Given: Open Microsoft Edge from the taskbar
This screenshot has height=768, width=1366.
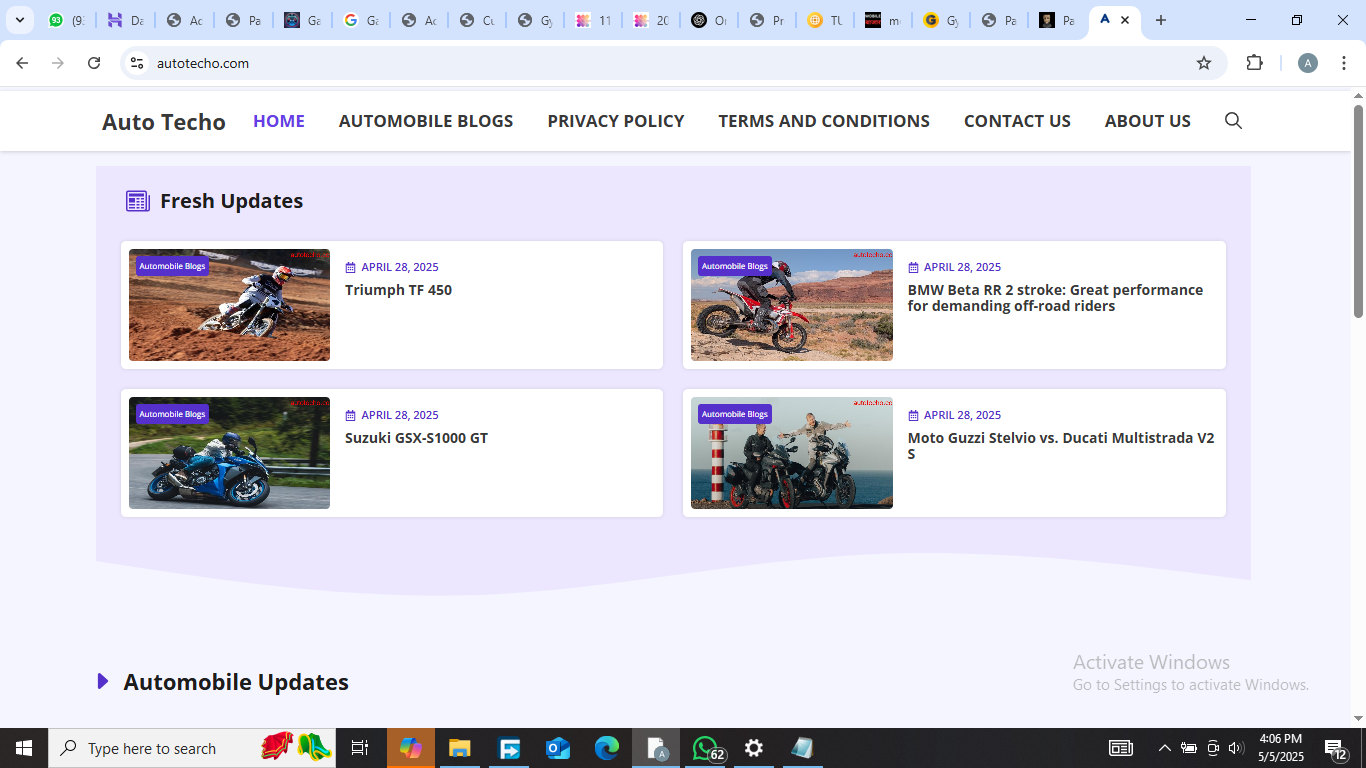Looking at the screenshot, I should pos(607,748).
